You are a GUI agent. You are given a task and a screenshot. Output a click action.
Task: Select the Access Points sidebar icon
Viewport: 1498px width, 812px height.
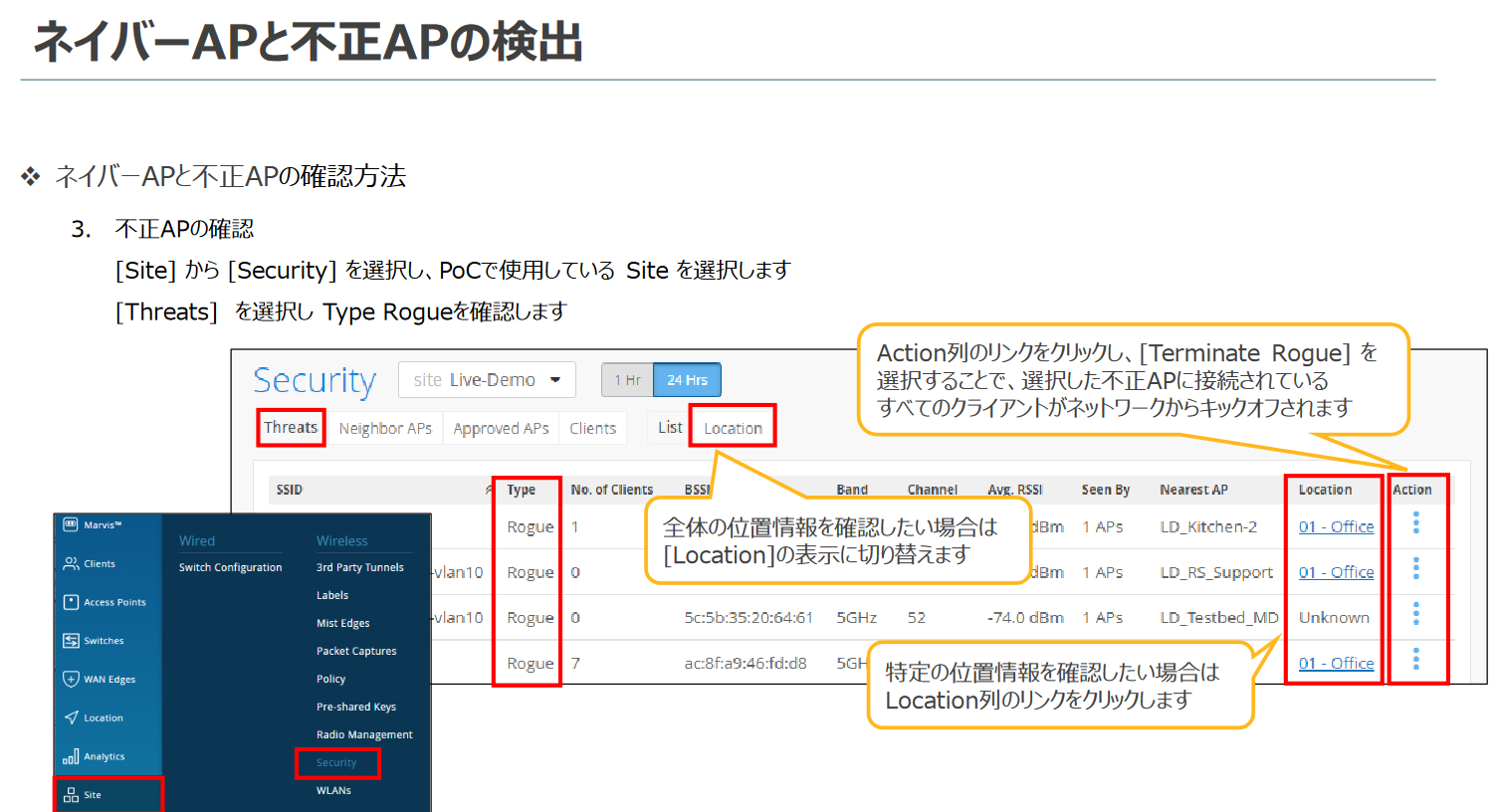pos(71,602)
